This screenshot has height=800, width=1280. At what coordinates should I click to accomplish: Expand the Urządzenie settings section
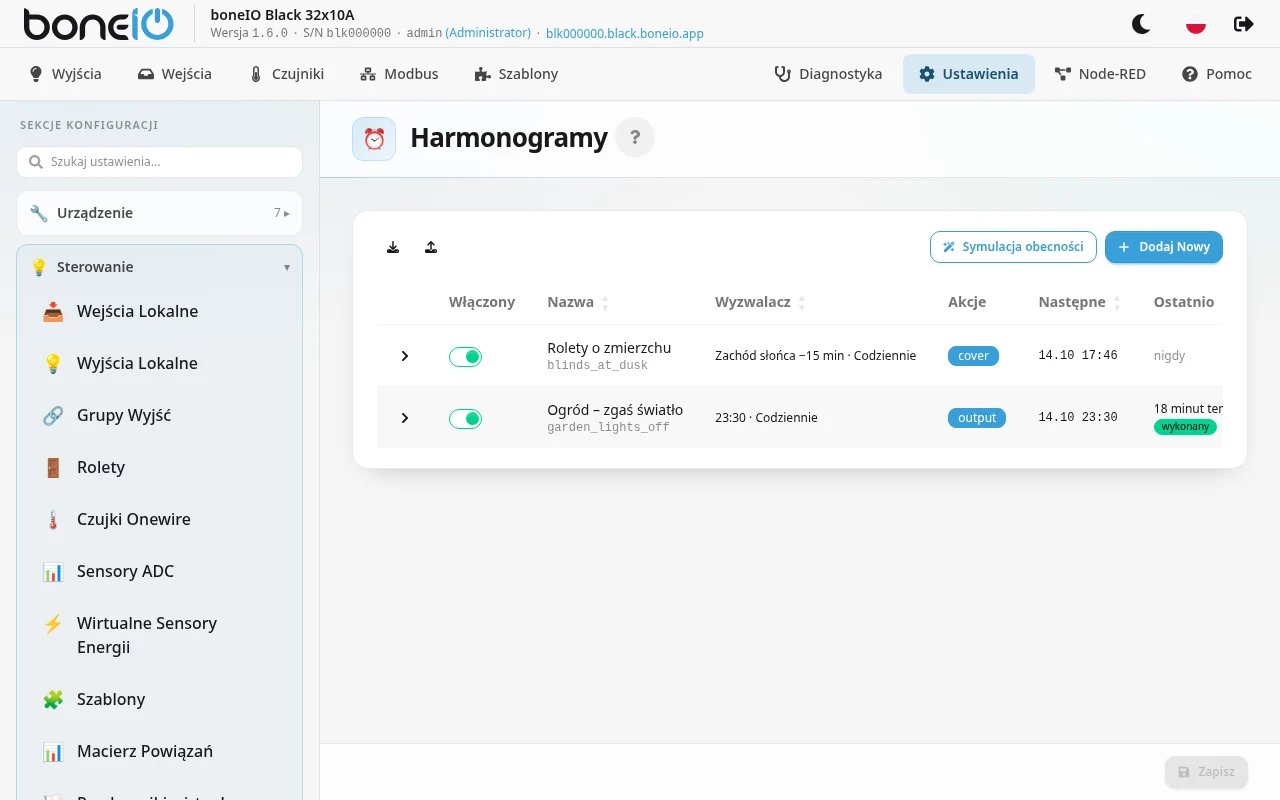(x=159, y=213)
